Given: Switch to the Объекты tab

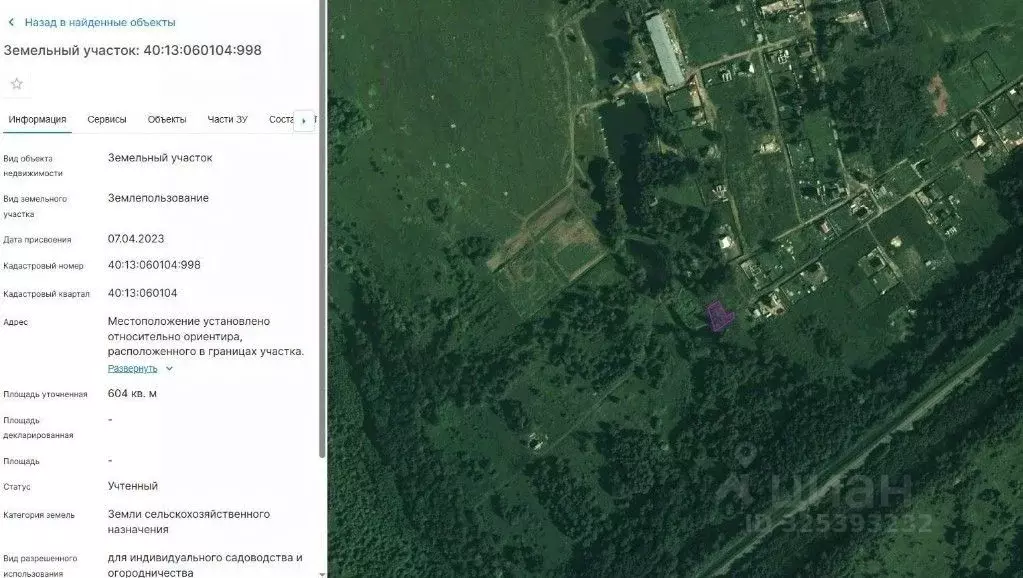Looking at the screenshot, I should [x=167, y=120].
